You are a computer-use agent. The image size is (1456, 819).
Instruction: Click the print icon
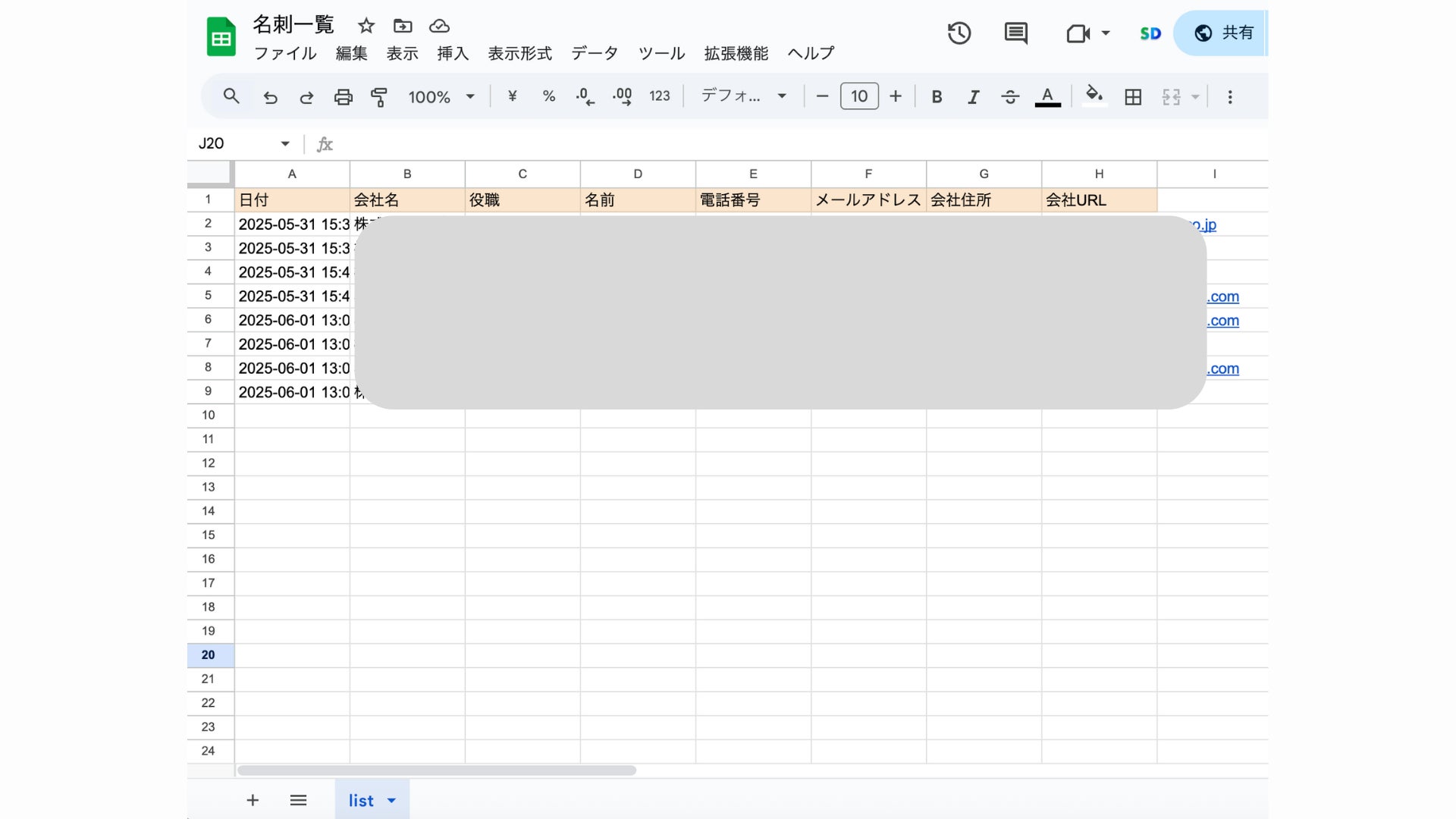click(343, 97)
